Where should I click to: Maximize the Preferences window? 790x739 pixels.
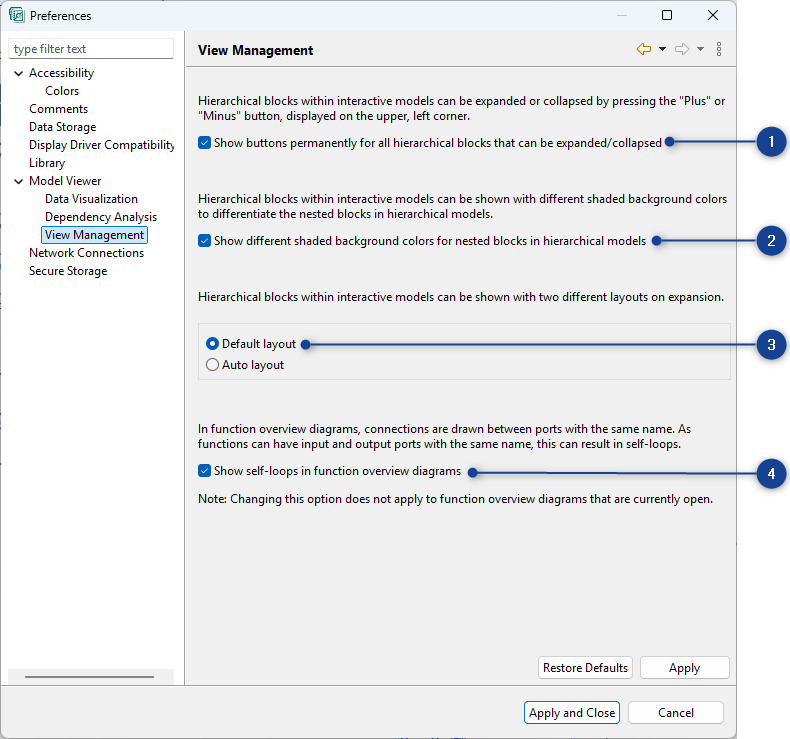pyautogui.click(x=667, y=15)
